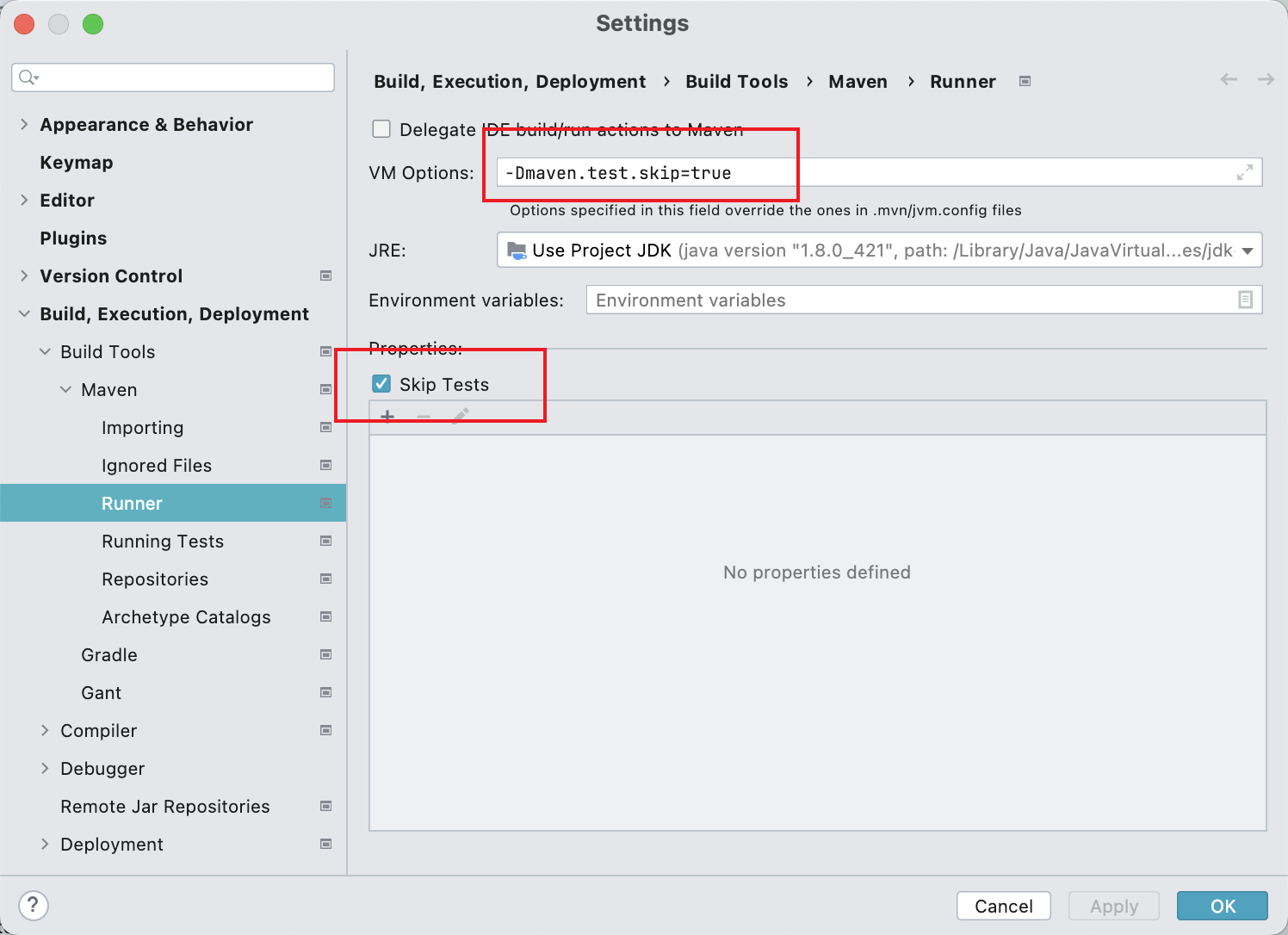Collapse the Maven tree node
Screen dimensions: 1288x935
click(65, 390)
